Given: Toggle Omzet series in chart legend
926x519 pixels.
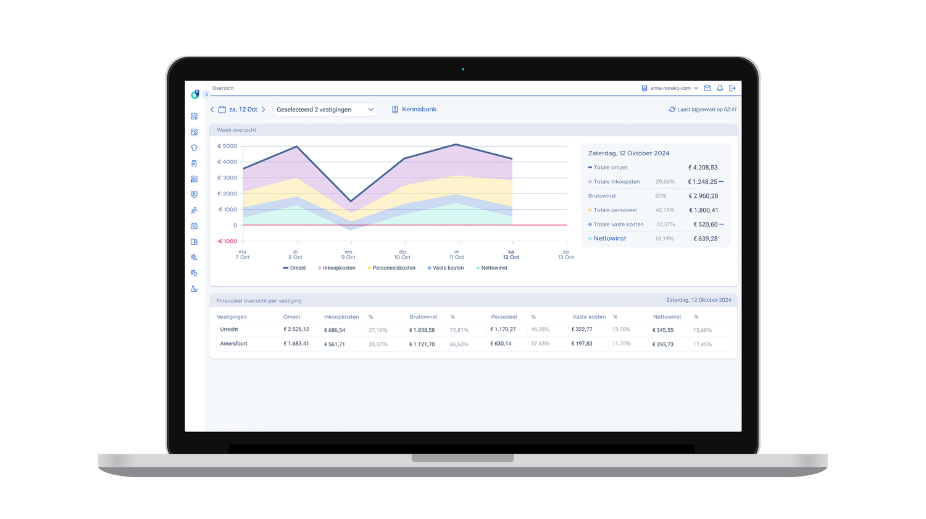Looking at the screenshot, I should [293, 268].
